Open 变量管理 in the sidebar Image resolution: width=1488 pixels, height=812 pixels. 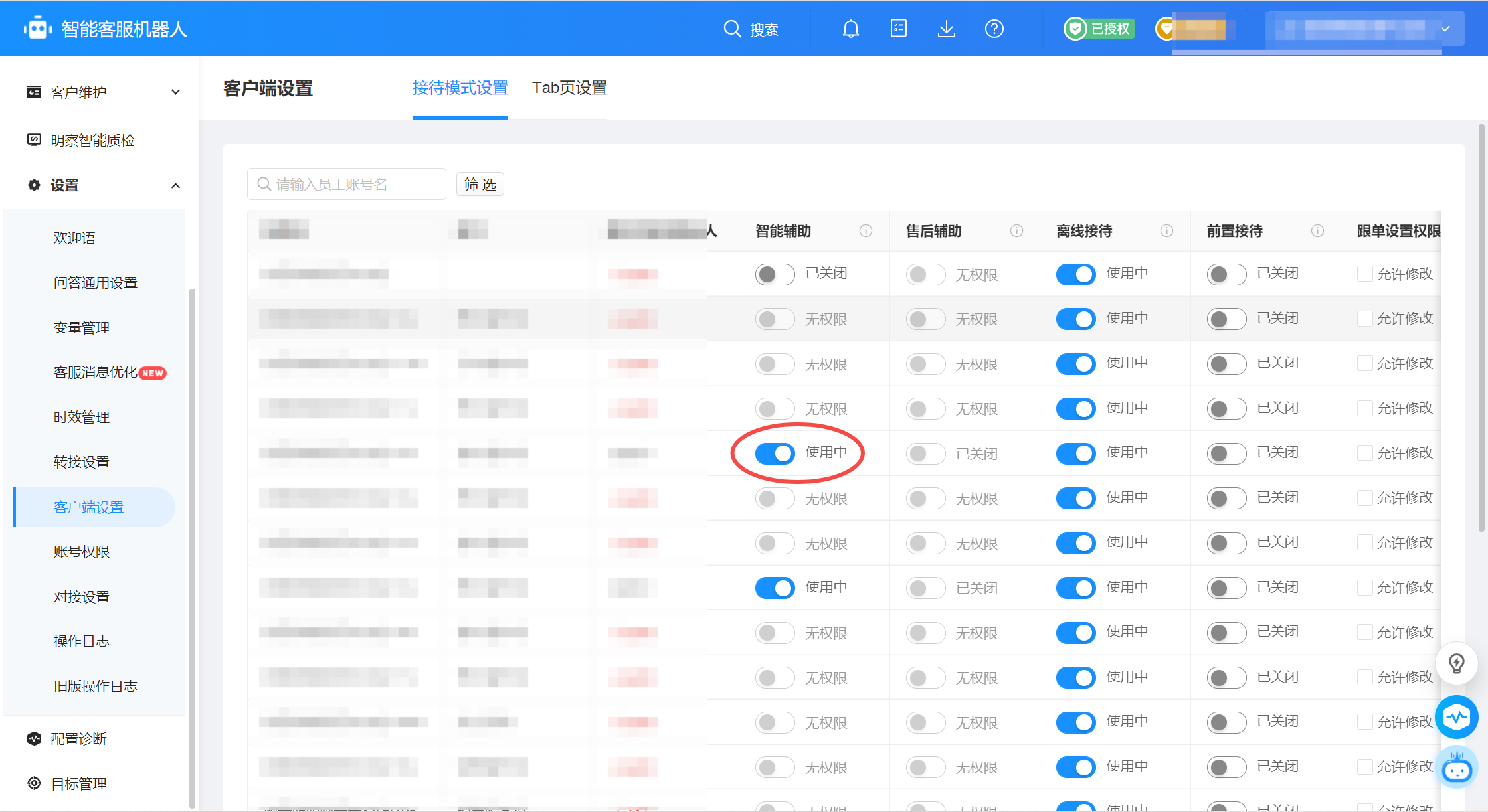(x=82, y=327)
